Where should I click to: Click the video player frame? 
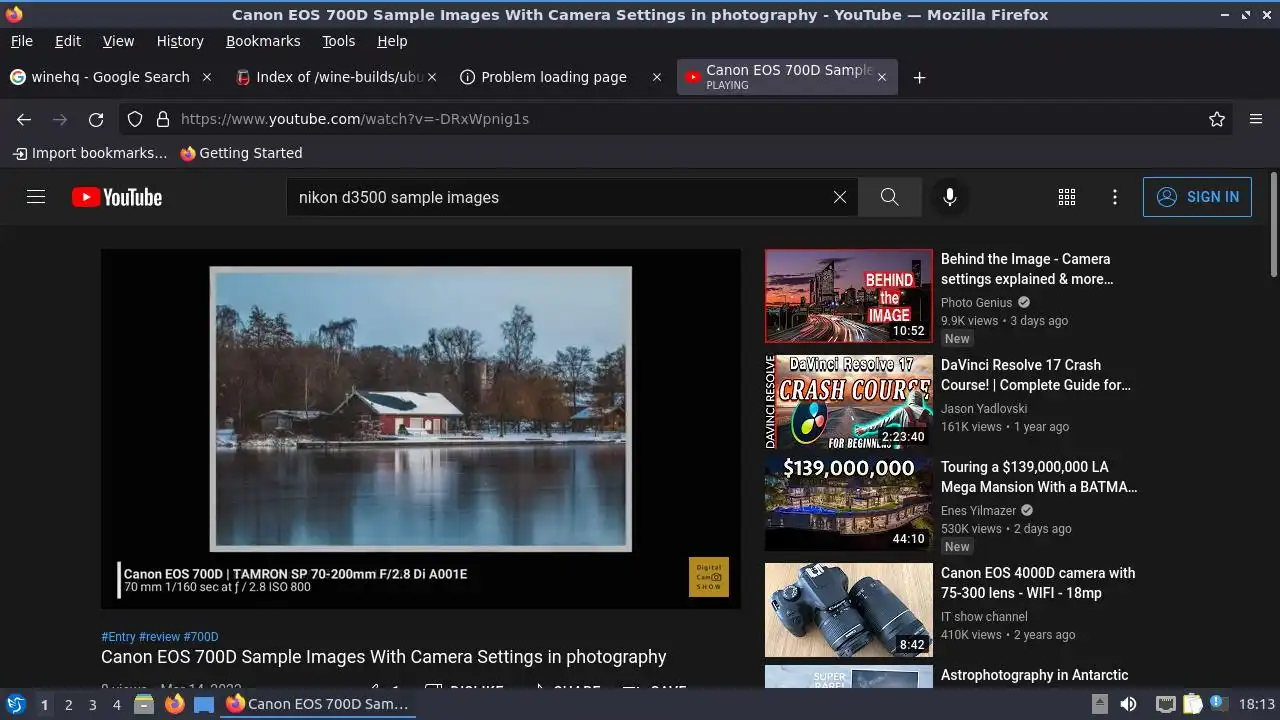click(421, 428)
